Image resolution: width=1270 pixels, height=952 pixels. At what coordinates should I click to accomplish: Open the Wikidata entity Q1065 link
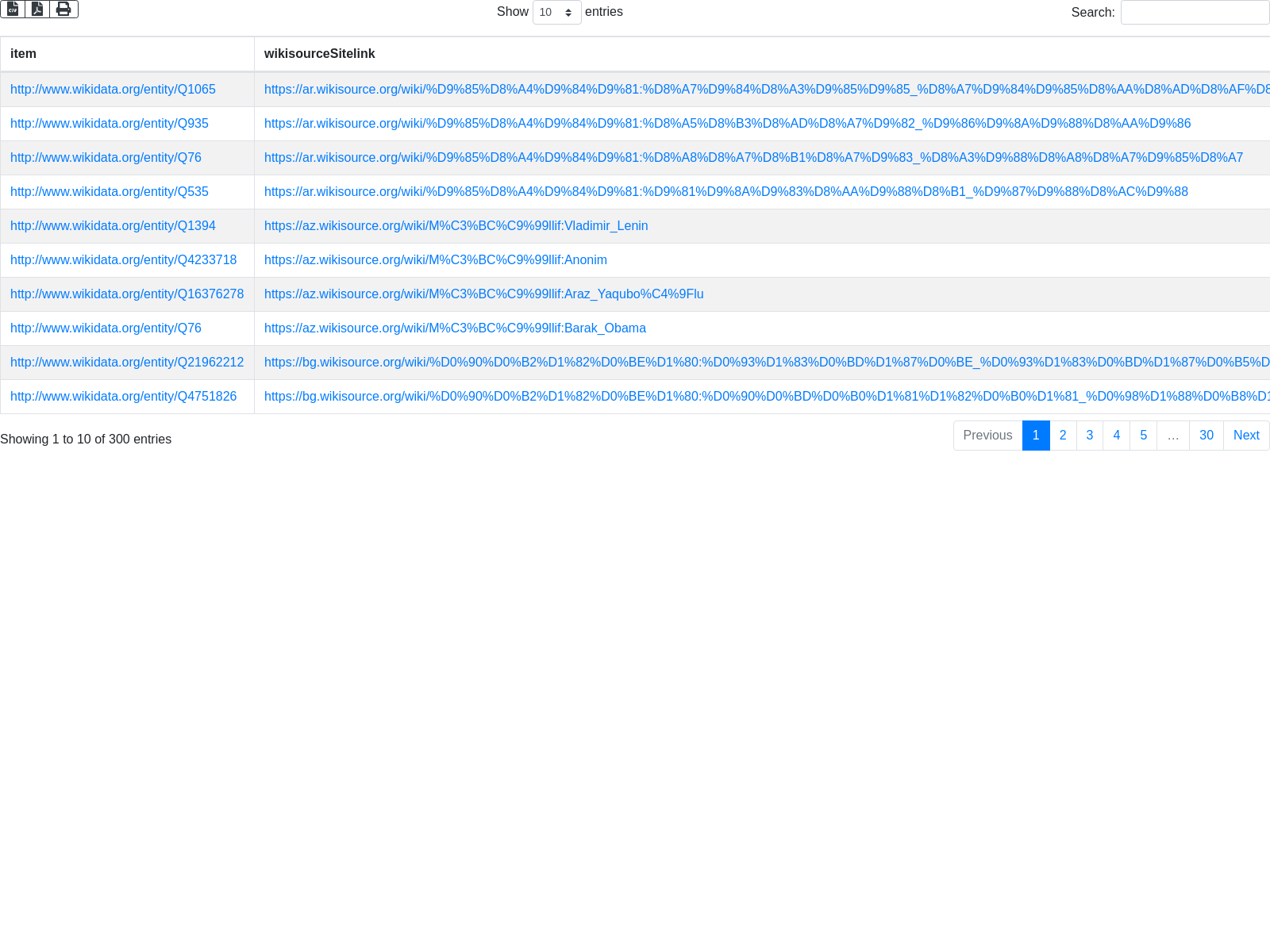[x=113, y=90]
